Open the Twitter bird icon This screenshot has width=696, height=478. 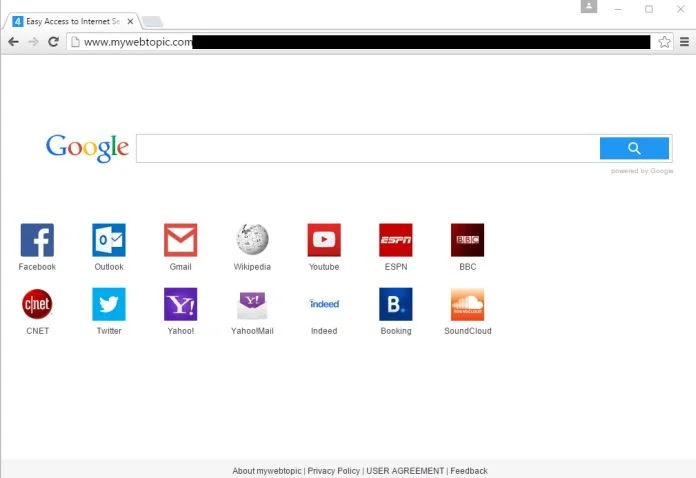pyautogui.click(x=109, y=304)
